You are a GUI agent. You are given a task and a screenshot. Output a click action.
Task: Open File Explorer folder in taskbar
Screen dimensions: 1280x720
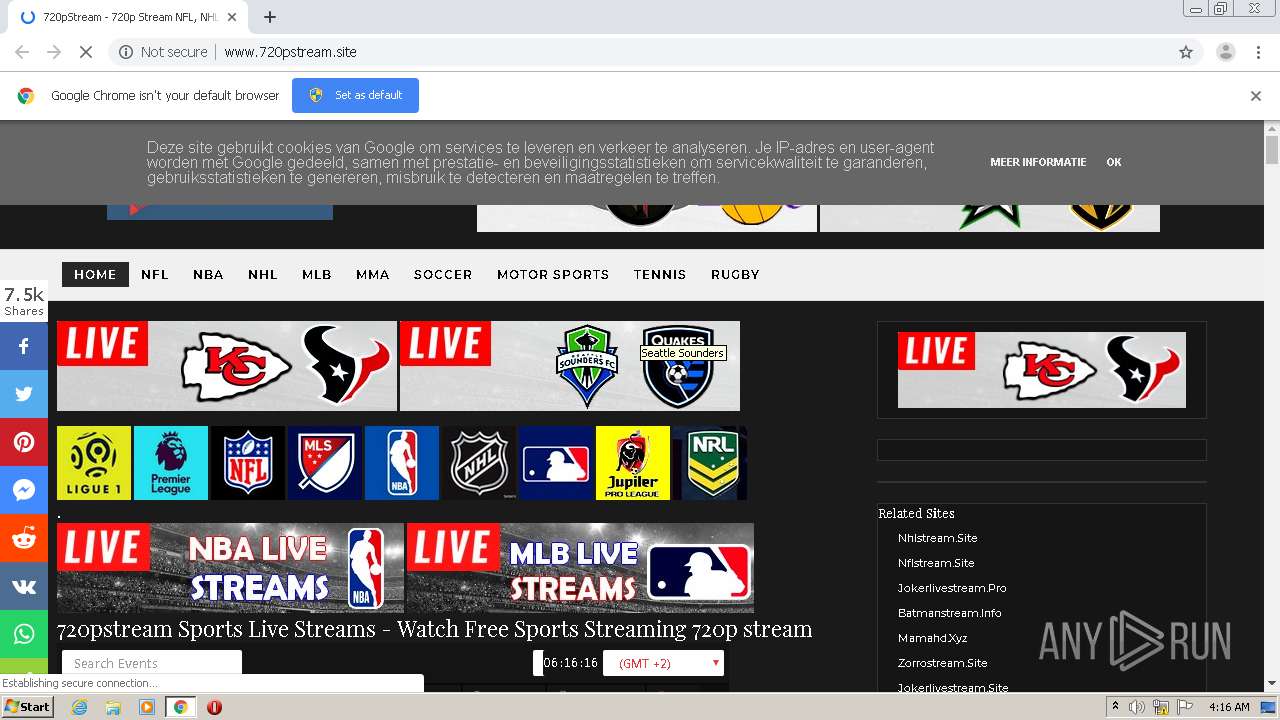point(113,707)
